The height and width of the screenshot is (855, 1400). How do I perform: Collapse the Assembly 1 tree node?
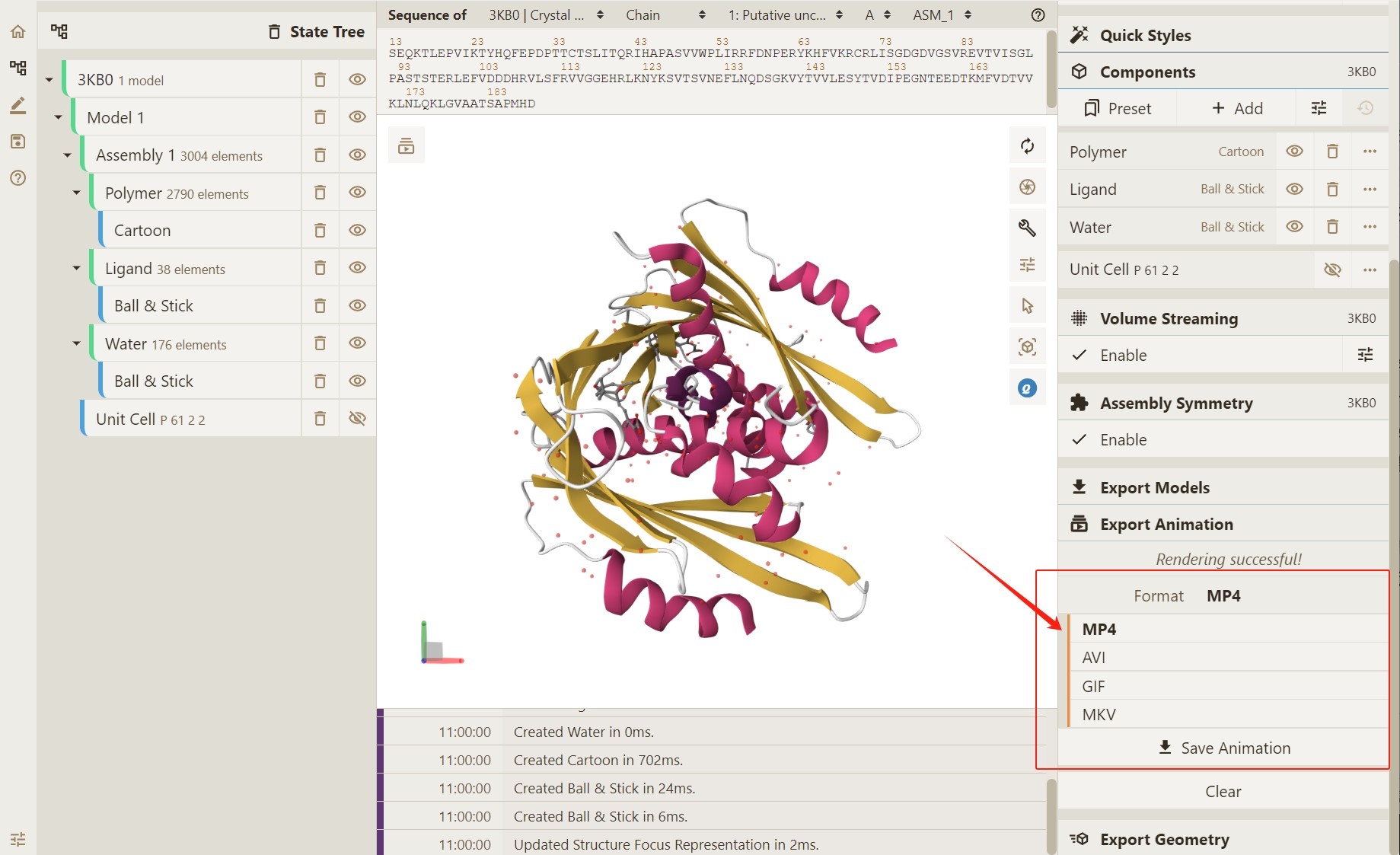pyautogui.click(x=67, y=155)
